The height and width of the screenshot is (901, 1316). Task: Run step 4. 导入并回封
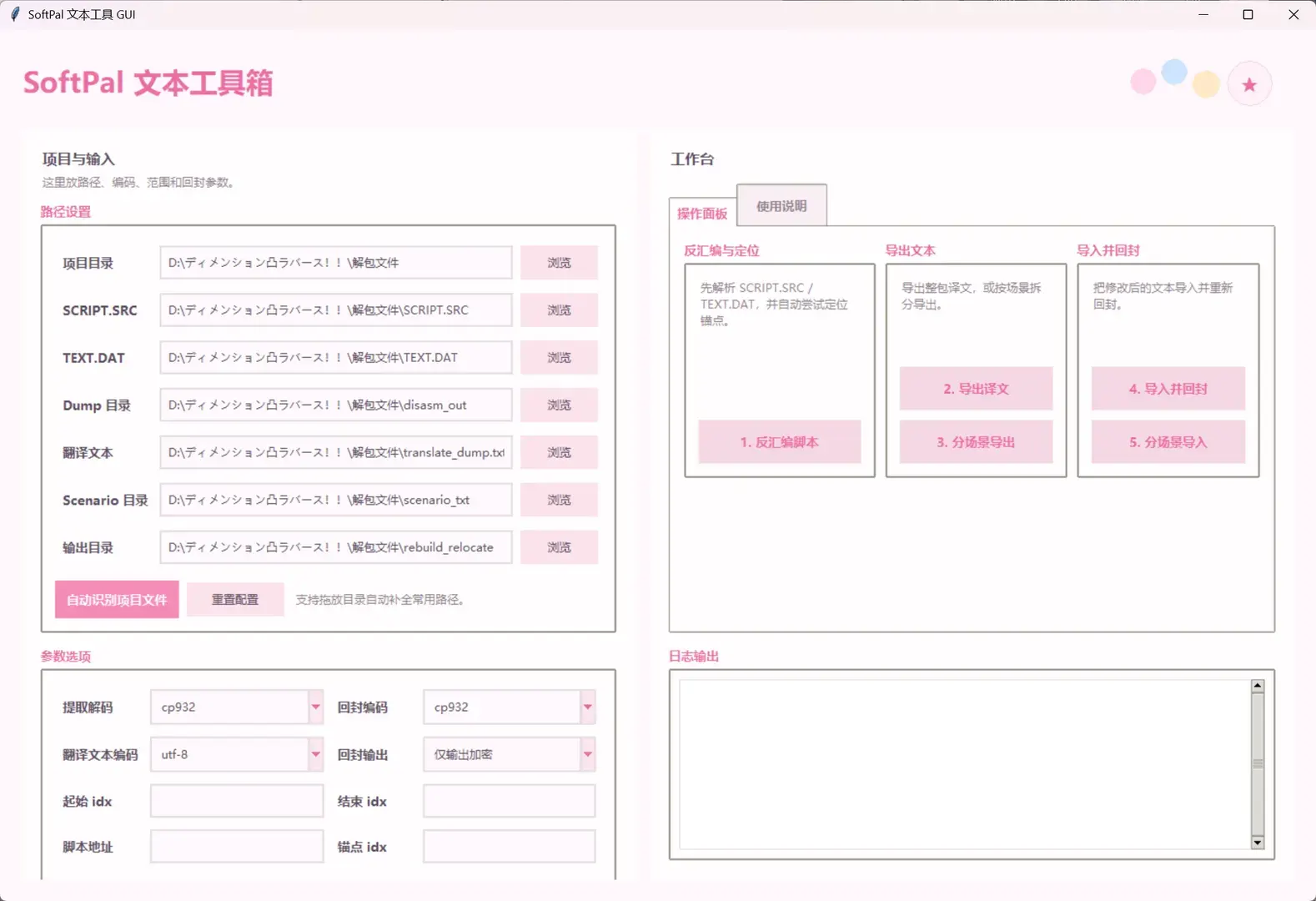pos(1168,389)
